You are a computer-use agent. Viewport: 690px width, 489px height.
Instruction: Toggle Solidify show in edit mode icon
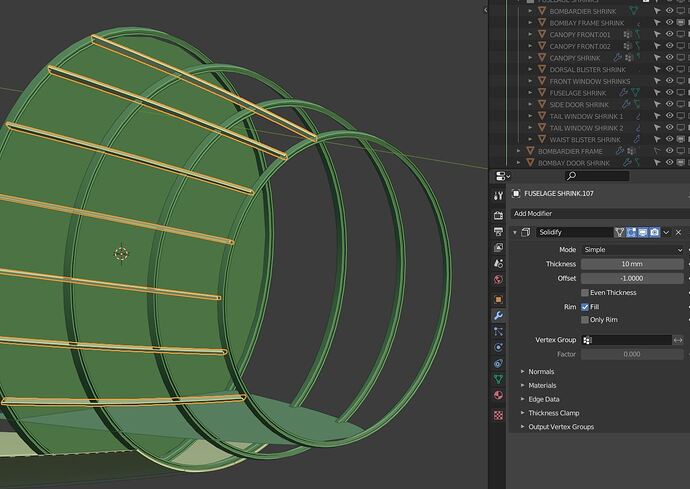[631, 232]
